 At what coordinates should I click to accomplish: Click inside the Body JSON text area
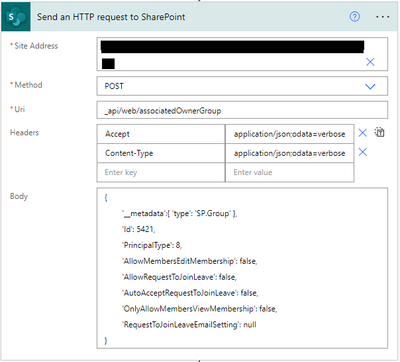pyautogui.click(x=242, y=268)
